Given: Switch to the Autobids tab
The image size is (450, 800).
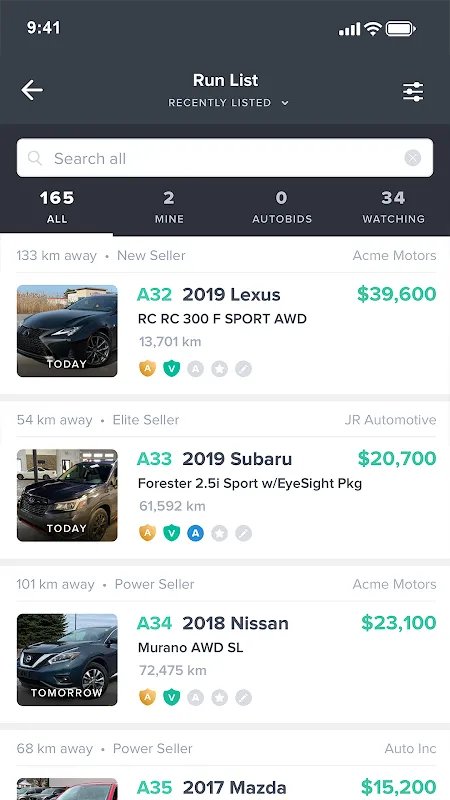Looking at the screenshot, I should (282, 207).
